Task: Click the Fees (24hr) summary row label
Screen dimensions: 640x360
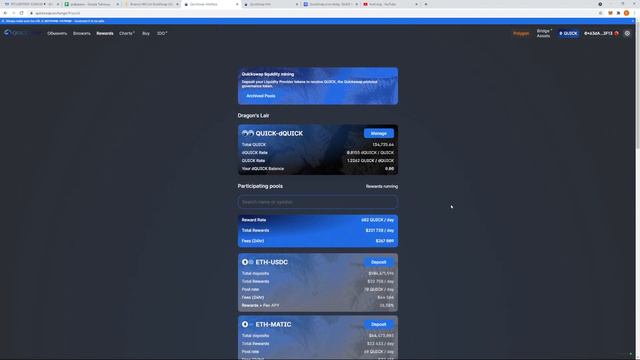Action: (x=253, y=241)
